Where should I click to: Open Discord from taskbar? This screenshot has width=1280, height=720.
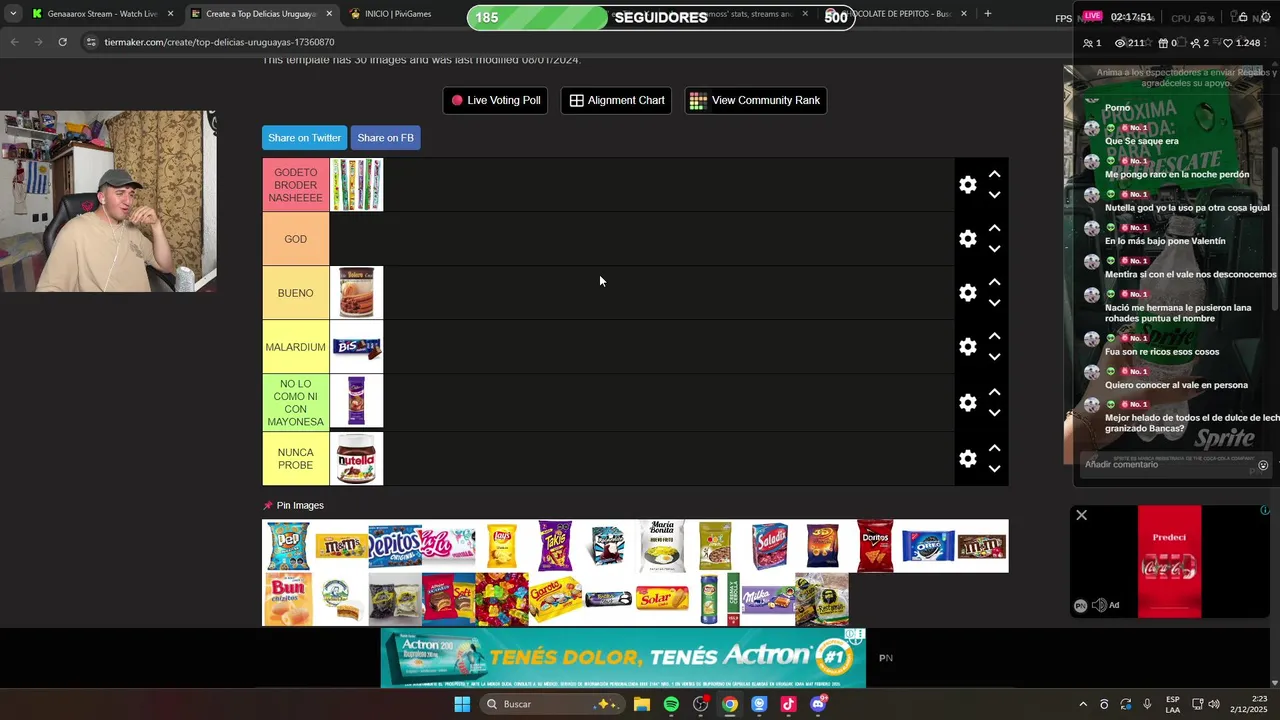pyautogui.click(x=818, y=704)
